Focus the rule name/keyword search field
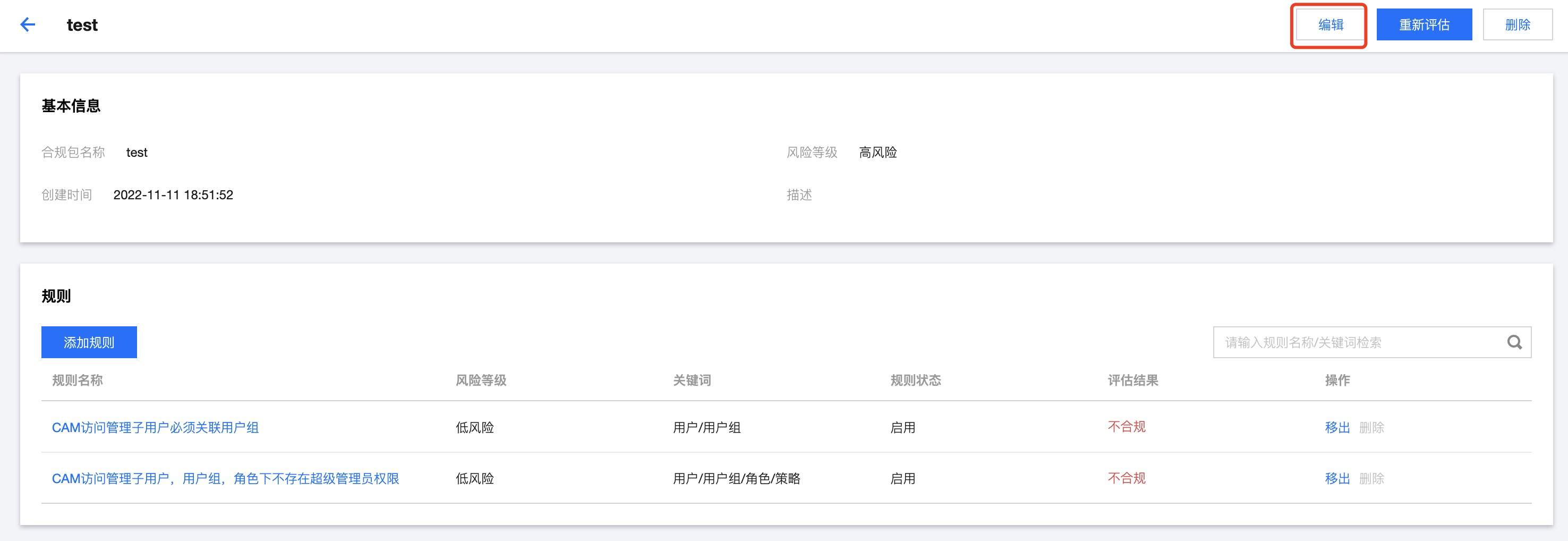Viewport: 1568px width, 541px height. 1357,342
